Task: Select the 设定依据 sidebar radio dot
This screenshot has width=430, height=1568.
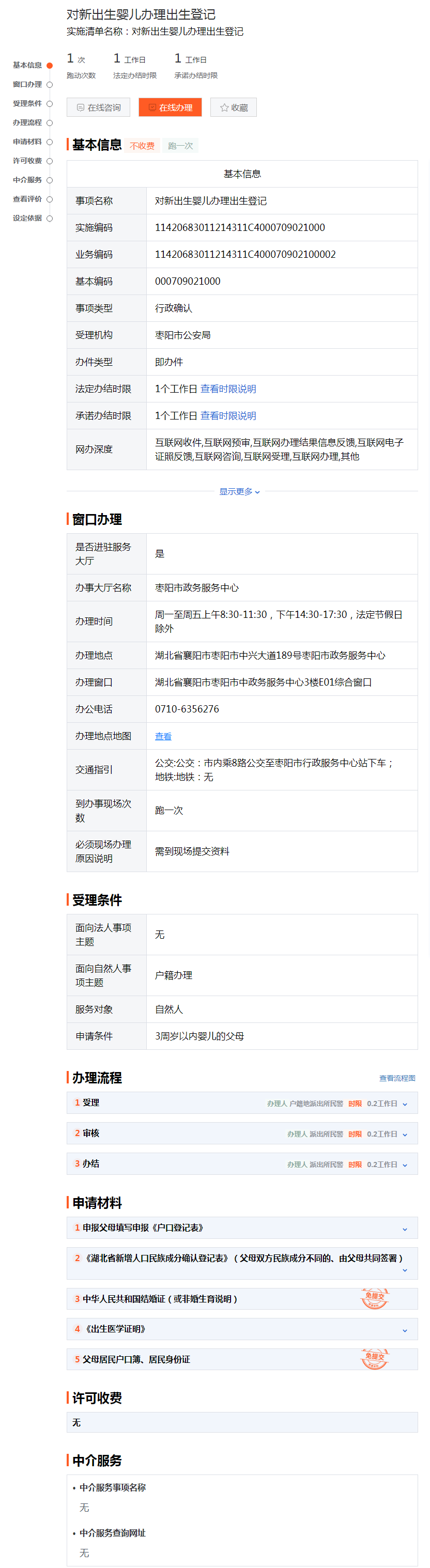Action: (50, 219)
